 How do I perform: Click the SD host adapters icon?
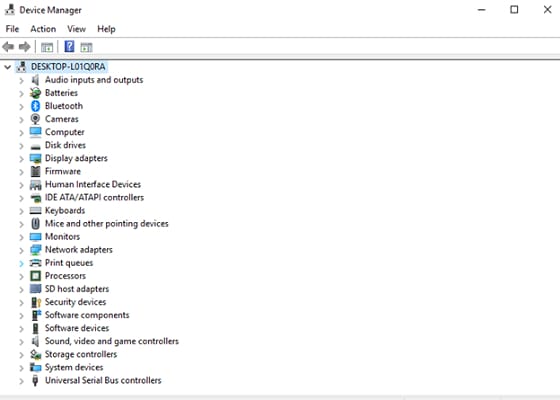pos(35,289)
